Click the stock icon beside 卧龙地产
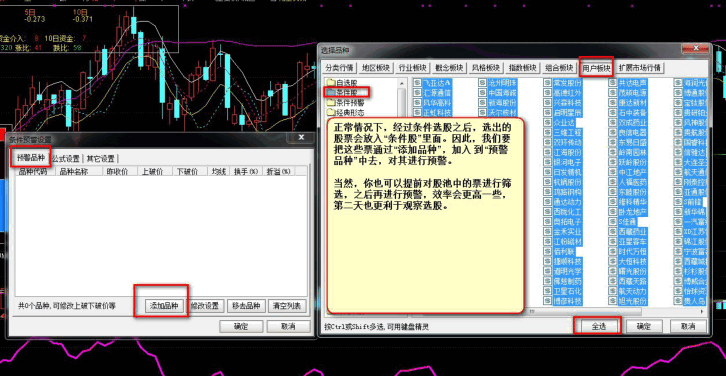 point(613,212)
